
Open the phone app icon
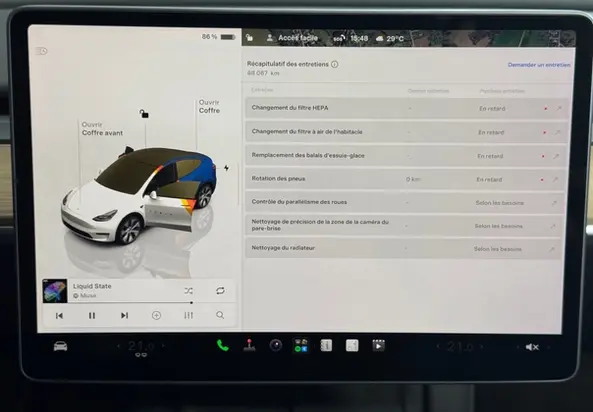[222, 345]
